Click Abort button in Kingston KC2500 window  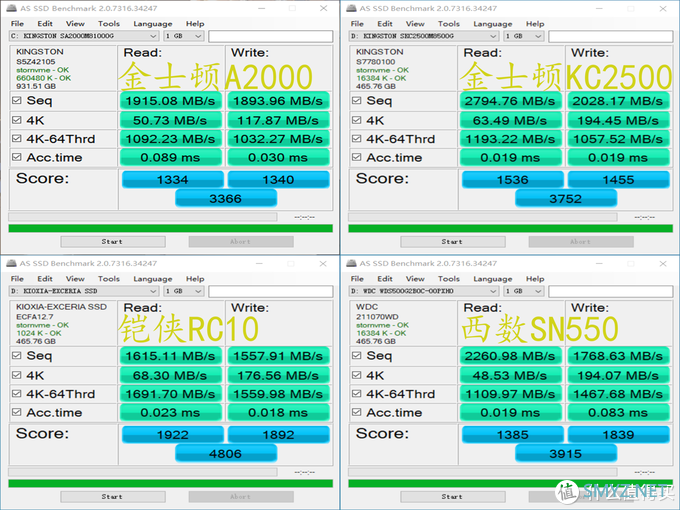(x=581, y=242)
